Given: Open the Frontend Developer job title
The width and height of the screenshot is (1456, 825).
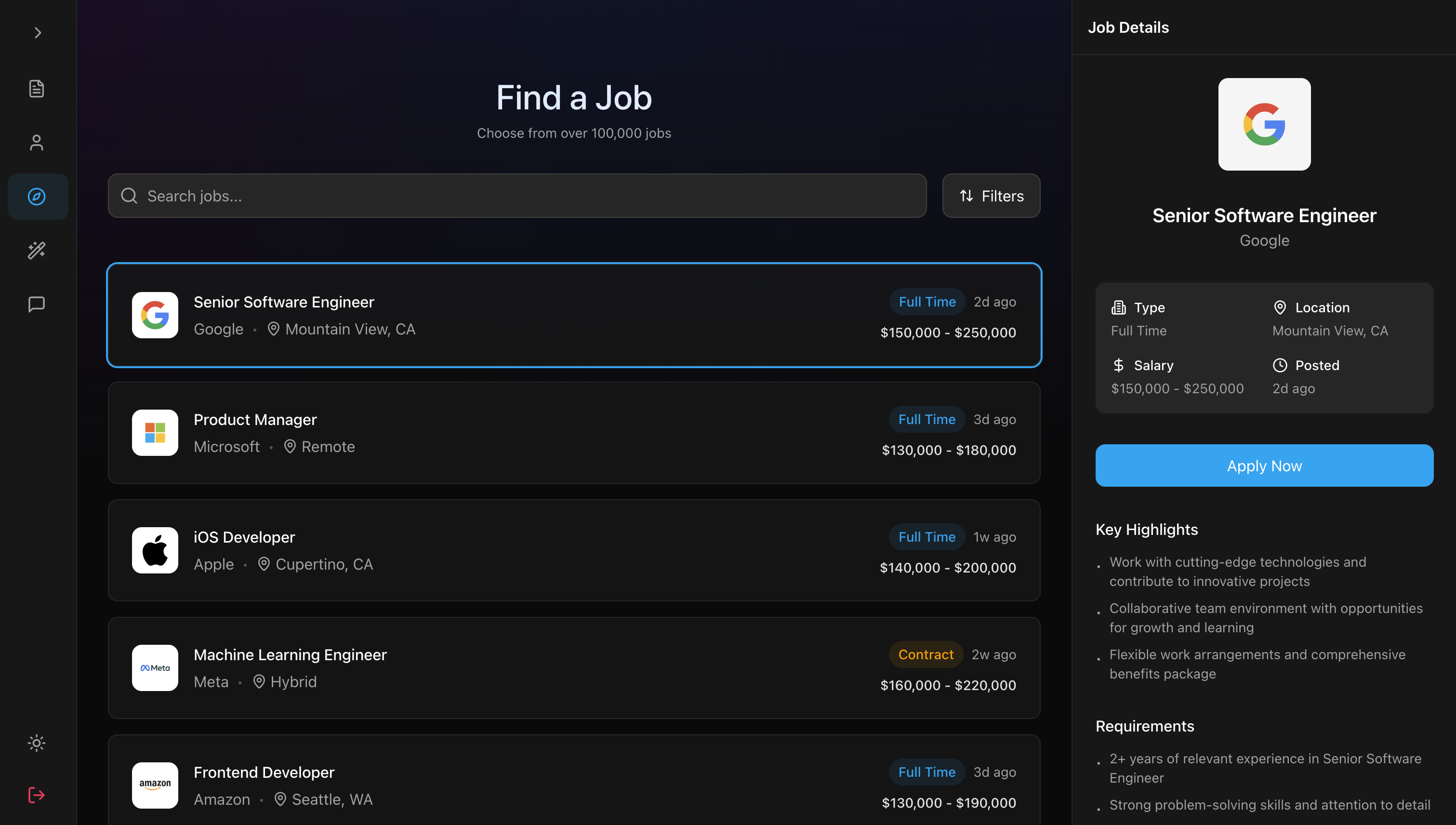Looking at the screenshot, I should [264, 772].
